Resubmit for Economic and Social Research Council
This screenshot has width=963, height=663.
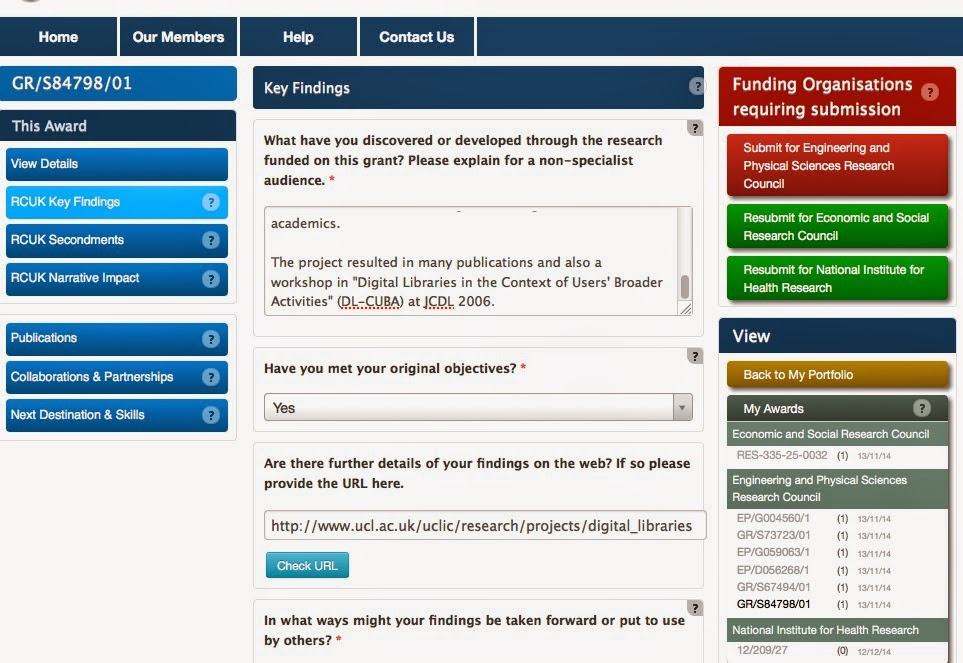point(838,227)
